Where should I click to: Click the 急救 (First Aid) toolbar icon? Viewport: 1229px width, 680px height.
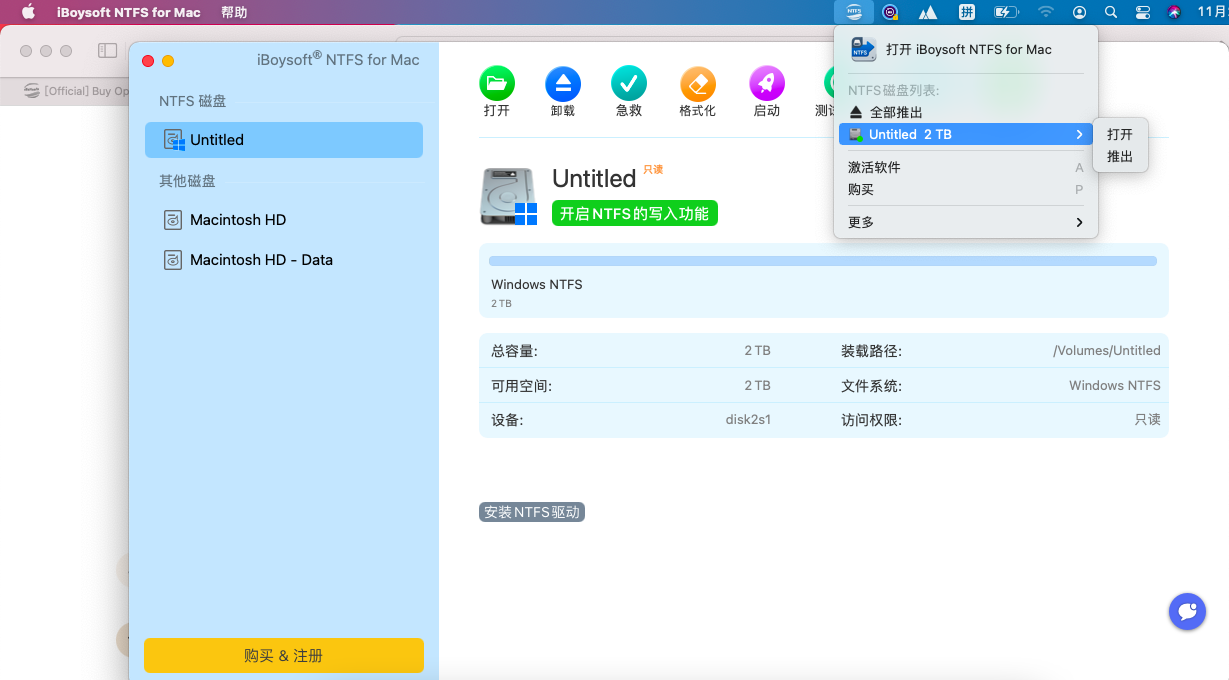click(x=629, y=84)
